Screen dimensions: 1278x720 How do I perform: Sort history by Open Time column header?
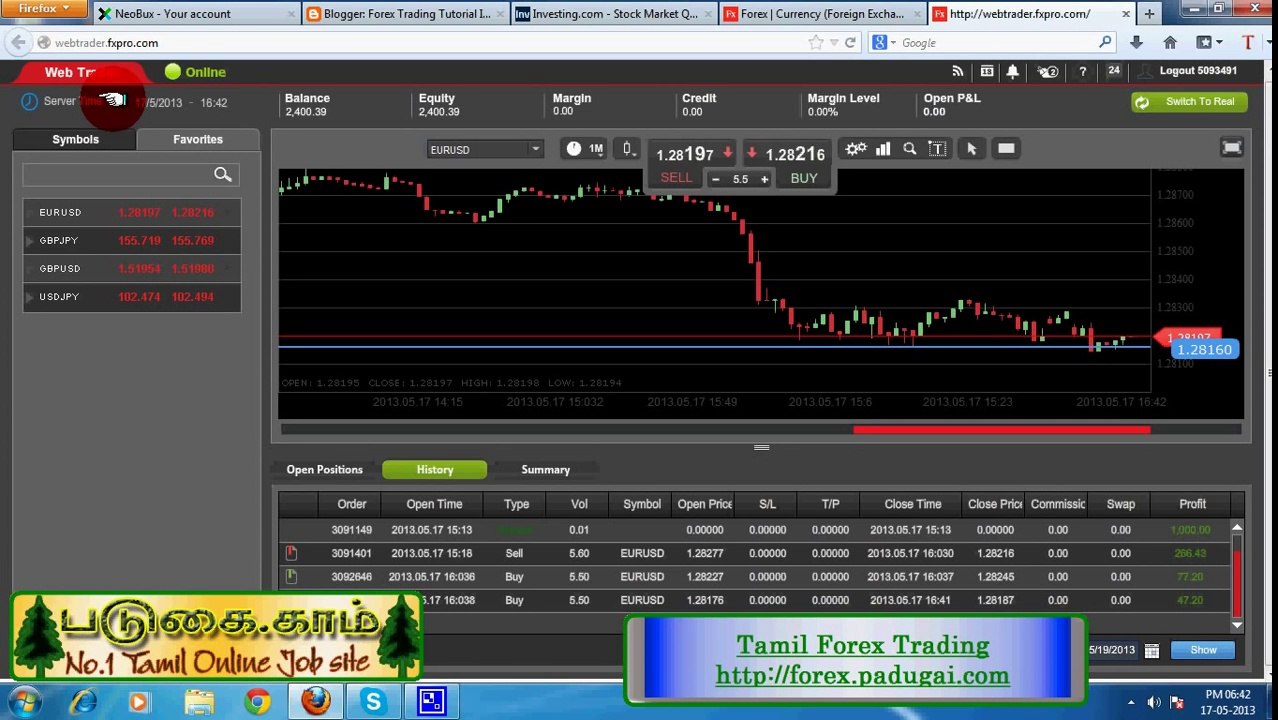coord(434,504)
